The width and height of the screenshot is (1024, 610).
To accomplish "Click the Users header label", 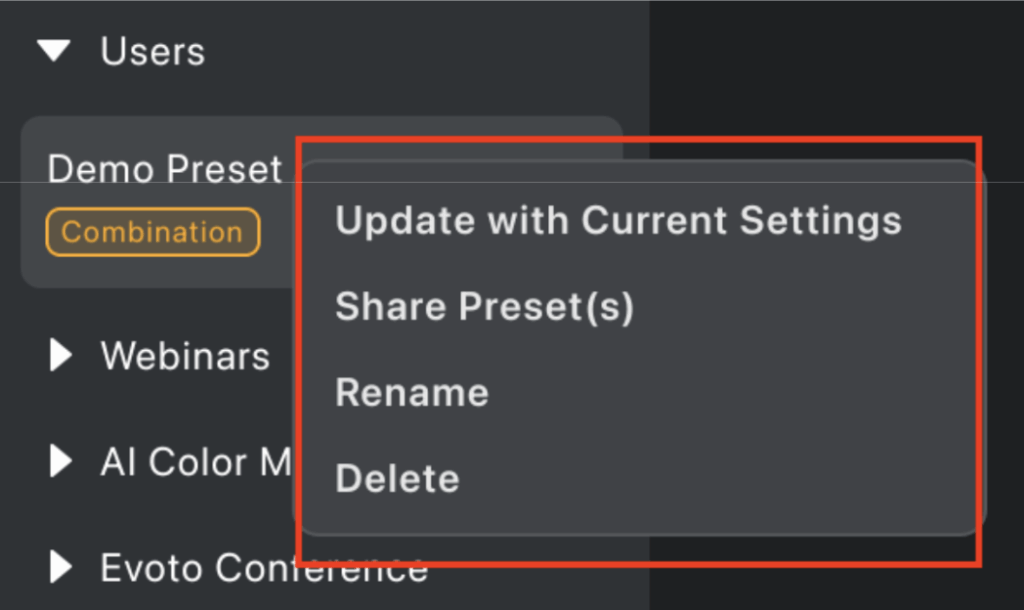I will 152,51.
